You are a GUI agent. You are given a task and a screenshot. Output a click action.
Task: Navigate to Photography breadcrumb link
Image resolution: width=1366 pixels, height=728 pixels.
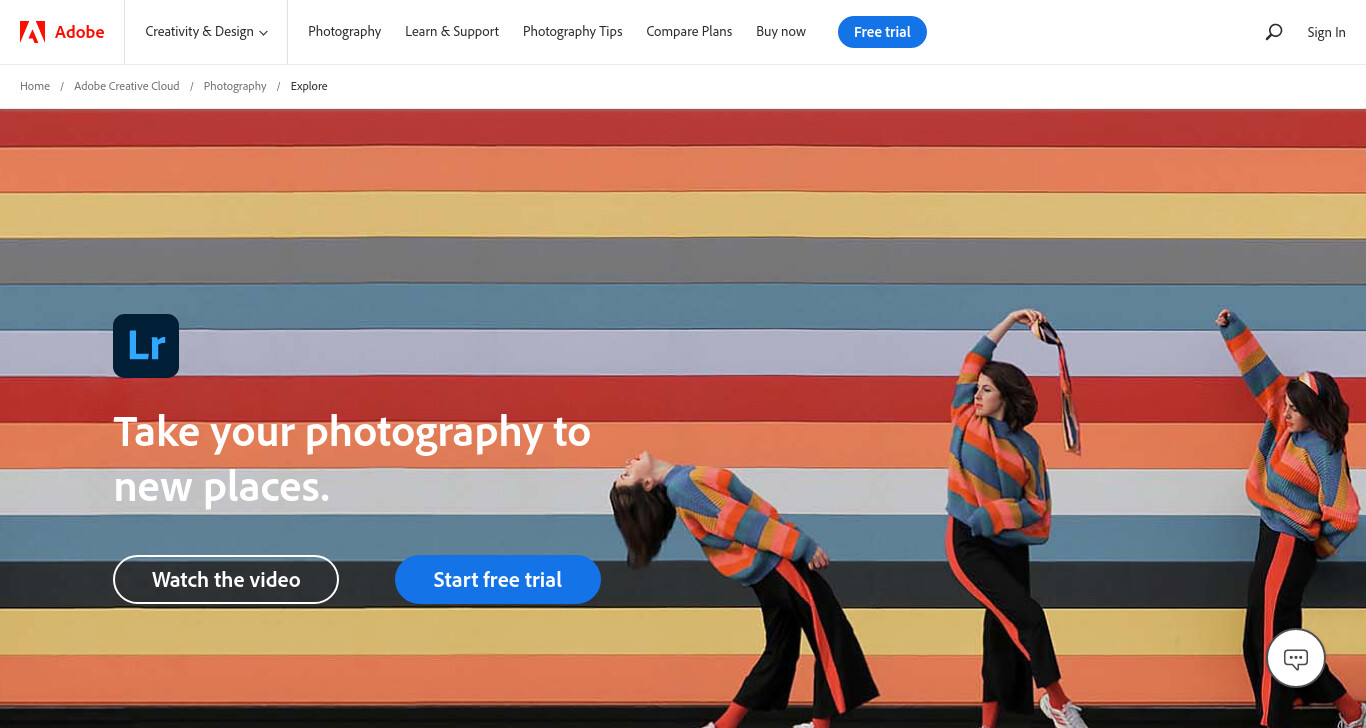[x=235, y=86]
